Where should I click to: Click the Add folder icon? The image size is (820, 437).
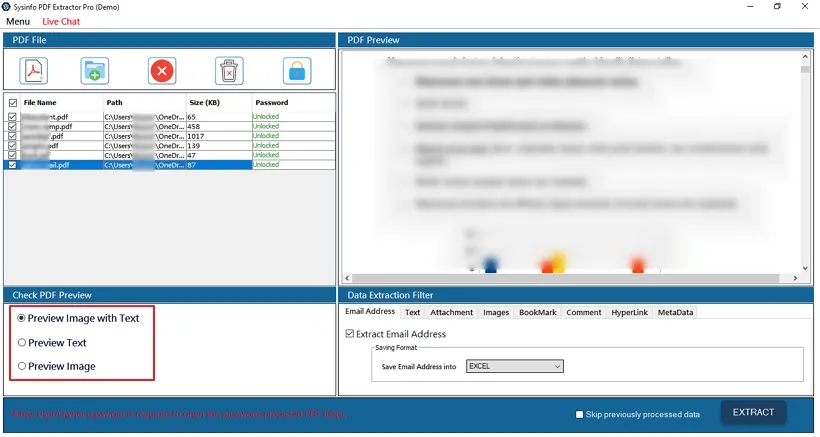(95, 71)
